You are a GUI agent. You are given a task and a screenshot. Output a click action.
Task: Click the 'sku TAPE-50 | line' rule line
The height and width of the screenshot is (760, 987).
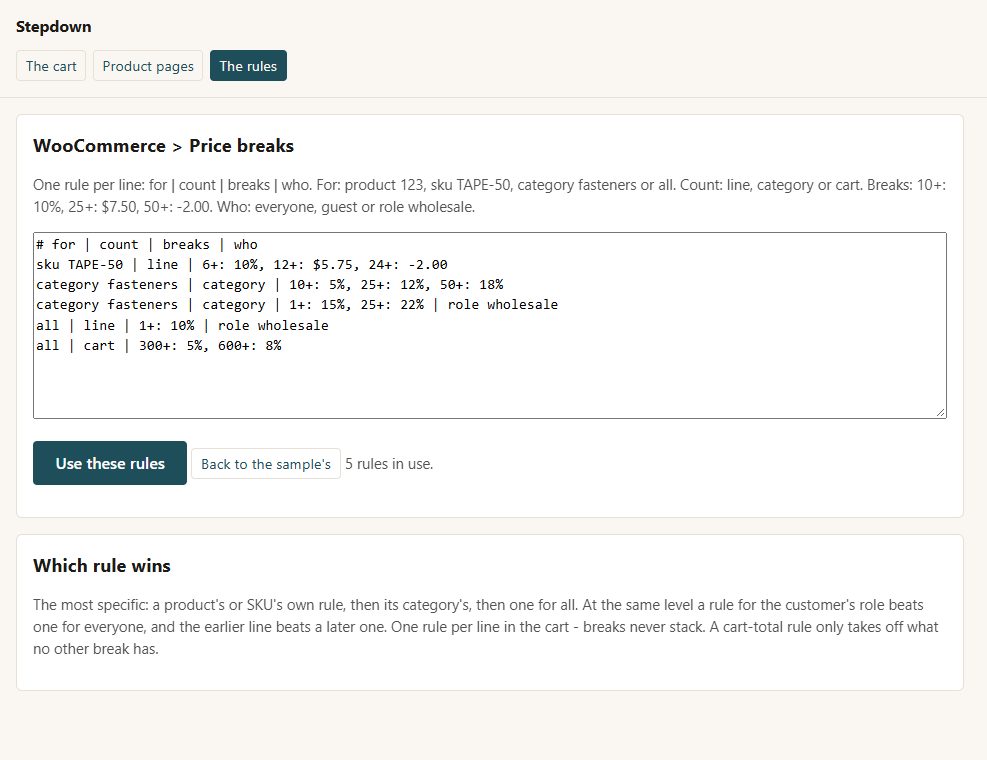[242, 264]
